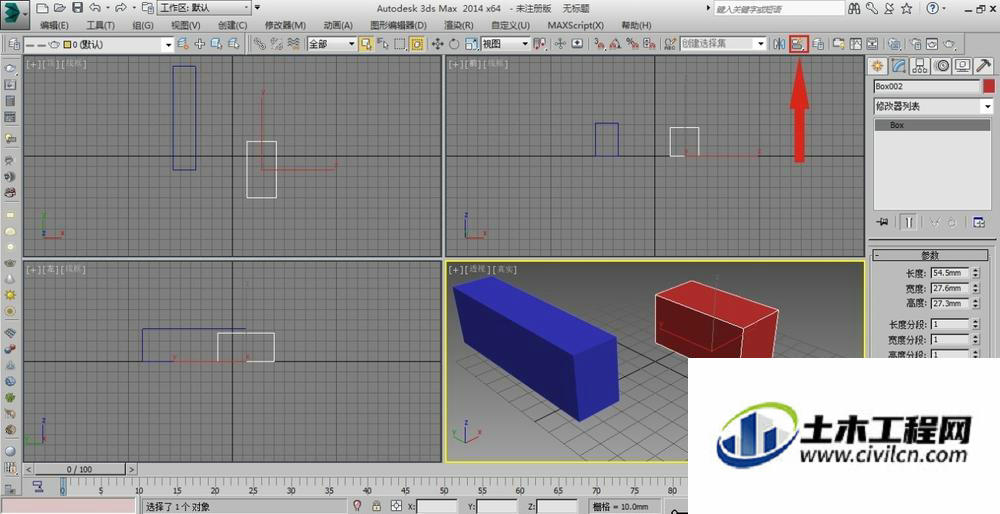This screenshot has width=1000, height=514.
Task: Open the 工具(T) menu
Action: tap(100, 26)
